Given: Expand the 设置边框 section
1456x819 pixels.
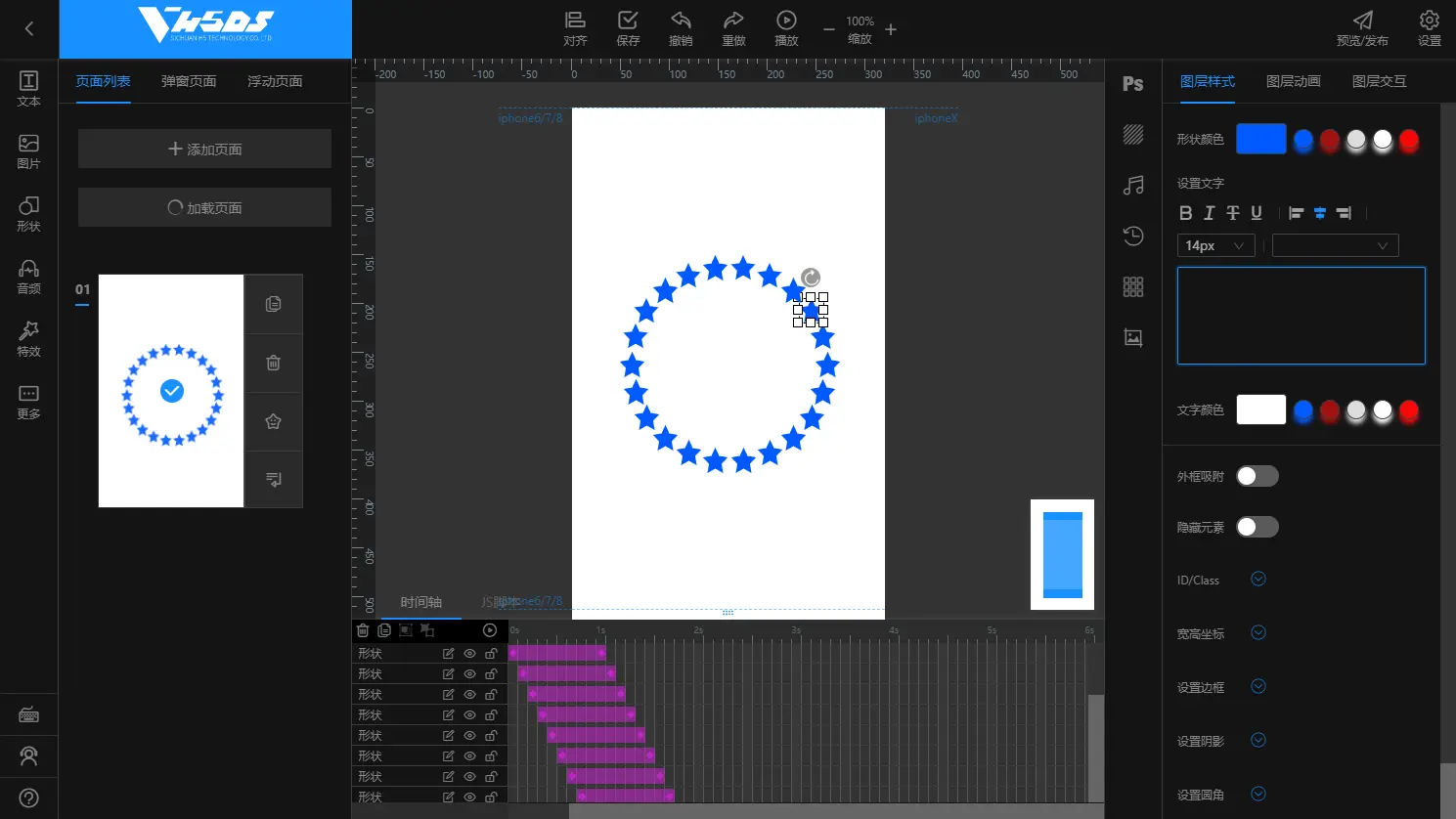Looking at the screenshot, I should pos(1258,686).
